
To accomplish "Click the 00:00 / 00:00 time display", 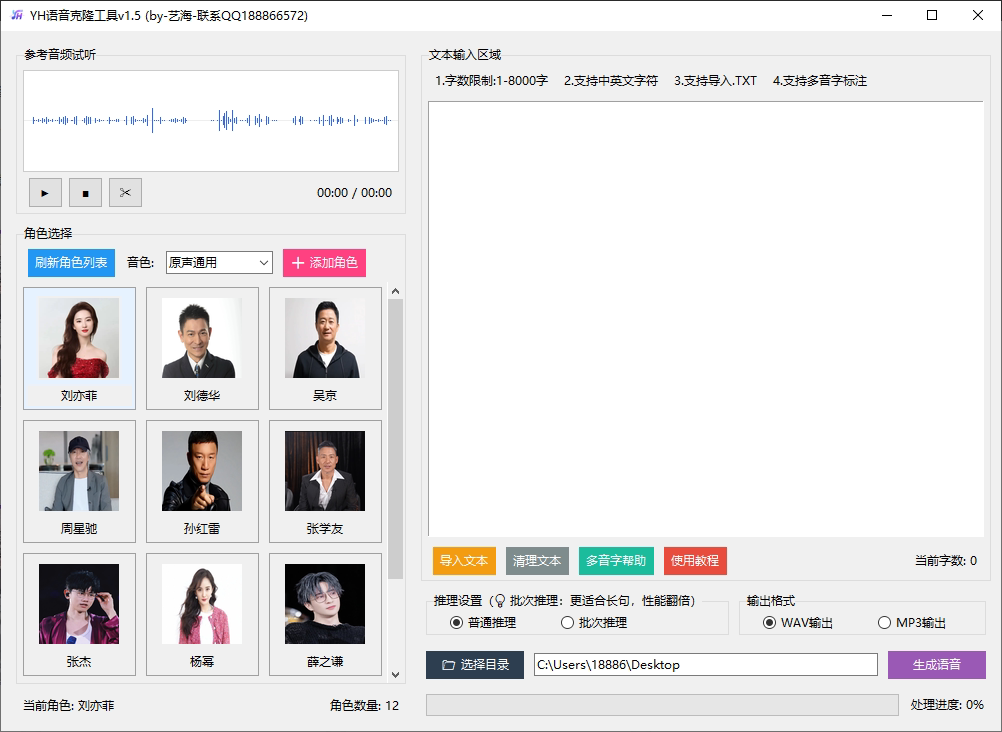I will tap(355, 193).
